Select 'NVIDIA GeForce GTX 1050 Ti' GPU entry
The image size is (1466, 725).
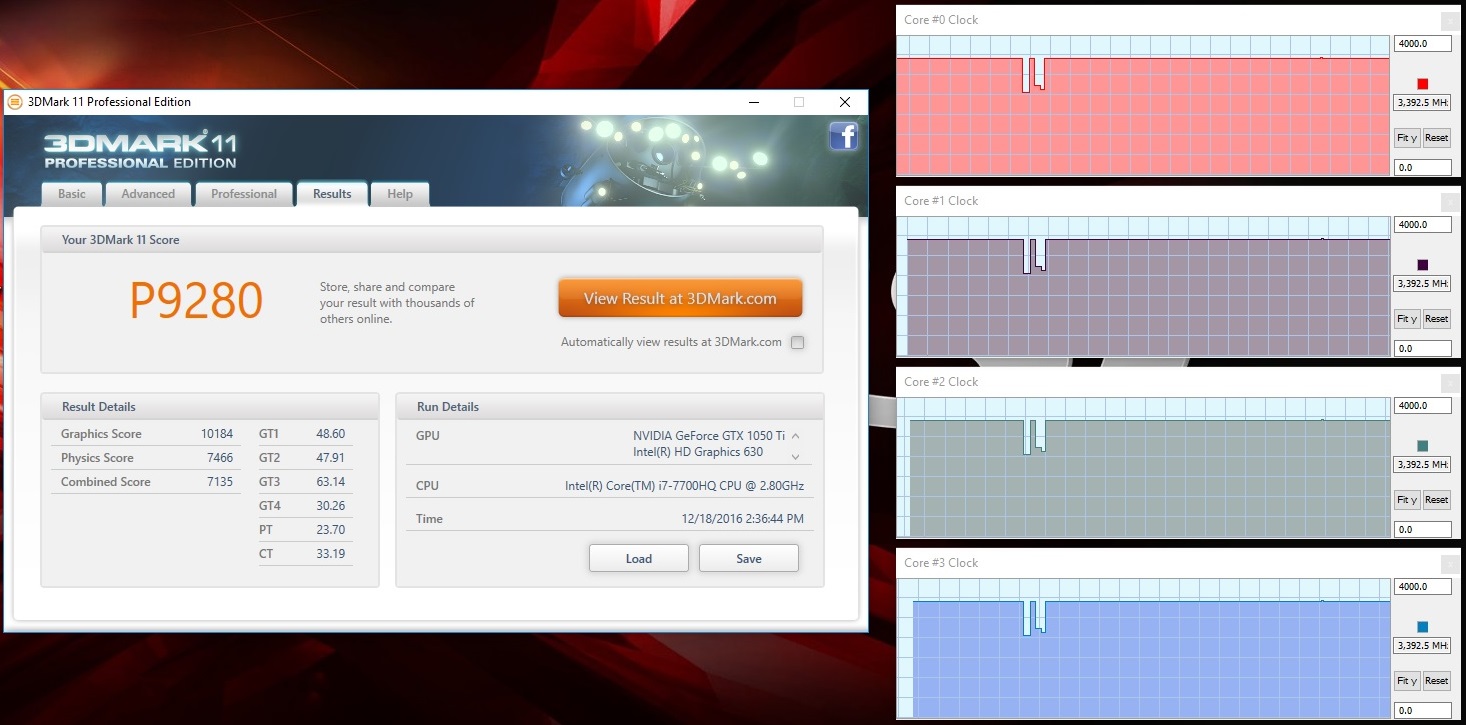point(709,436)
